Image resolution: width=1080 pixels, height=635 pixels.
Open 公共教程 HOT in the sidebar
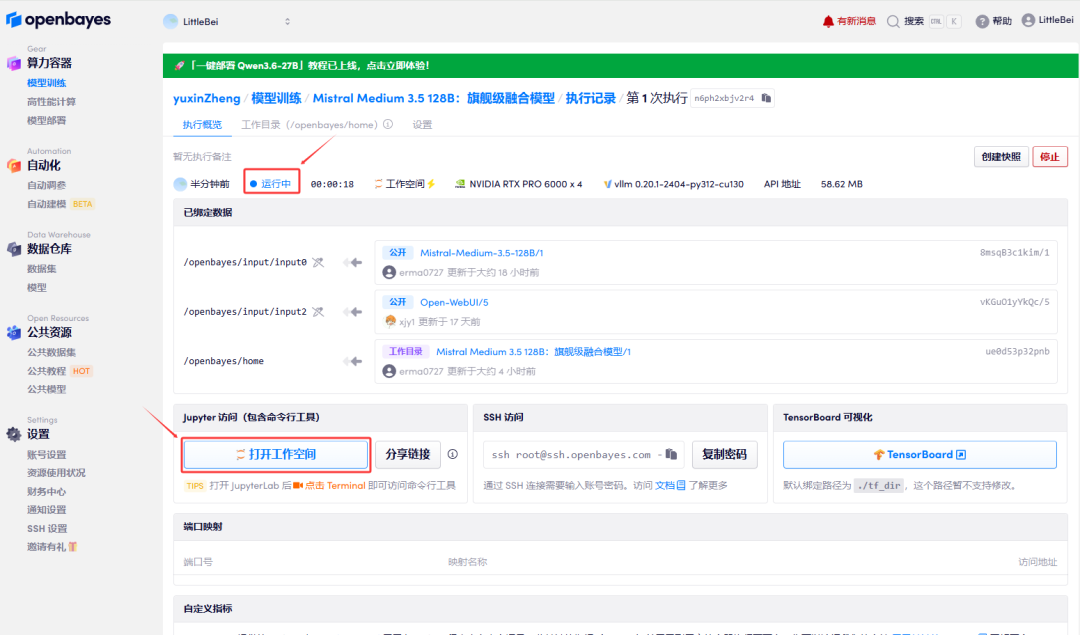pyautogui.click(x=59, y=371)
